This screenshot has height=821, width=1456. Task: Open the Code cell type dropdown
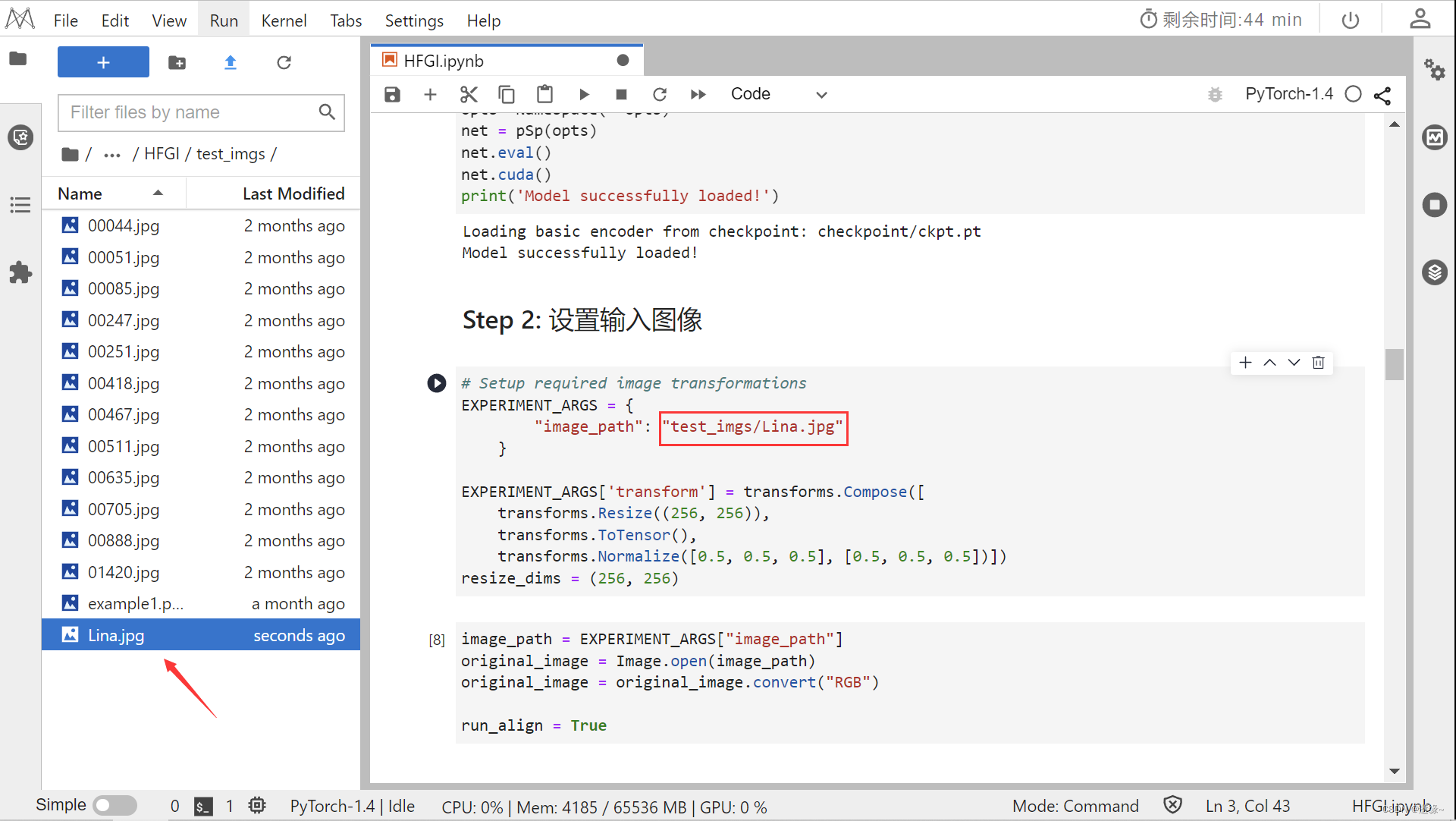click(779, 94)
